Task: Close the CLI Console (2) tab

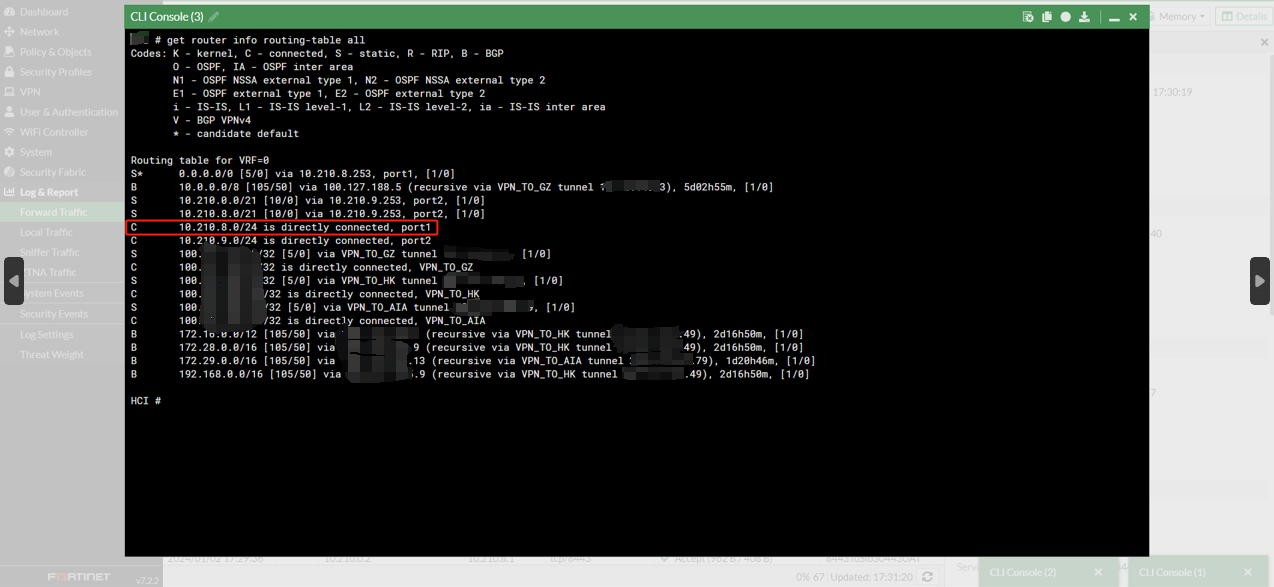Action: (x=1098, y=572)
